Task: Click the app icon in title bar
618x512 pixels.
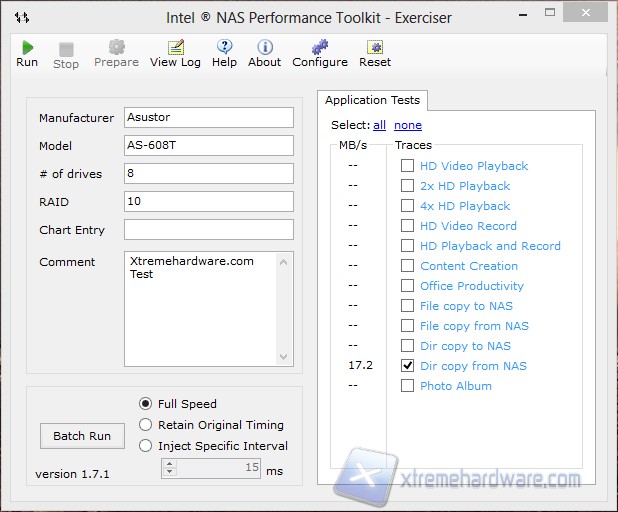Action: [x=22, y=18]
